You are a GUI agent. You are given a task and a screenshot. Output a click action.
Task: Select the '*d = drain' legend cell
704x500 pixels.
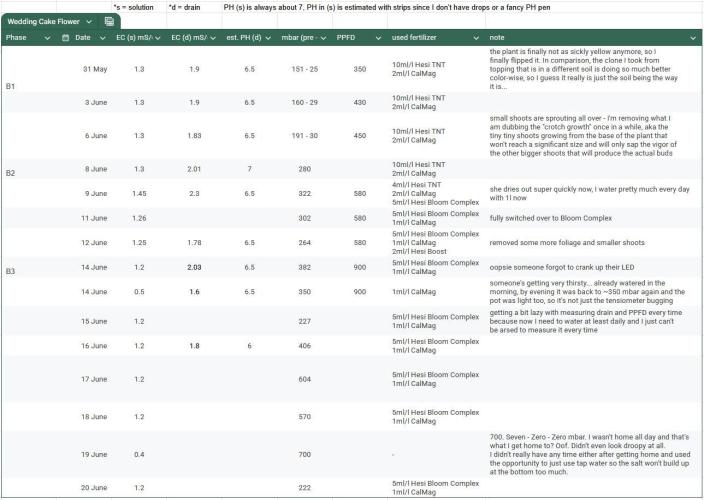point(185,8)
